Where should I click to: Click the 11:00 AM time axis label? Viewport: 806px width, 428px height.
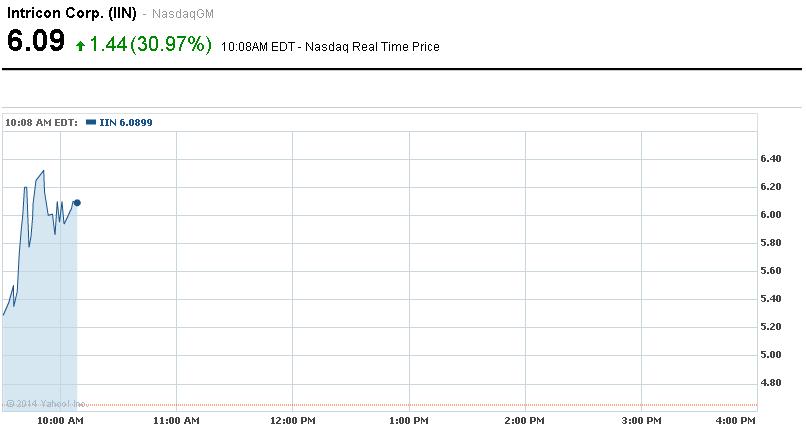pos(175,421)
